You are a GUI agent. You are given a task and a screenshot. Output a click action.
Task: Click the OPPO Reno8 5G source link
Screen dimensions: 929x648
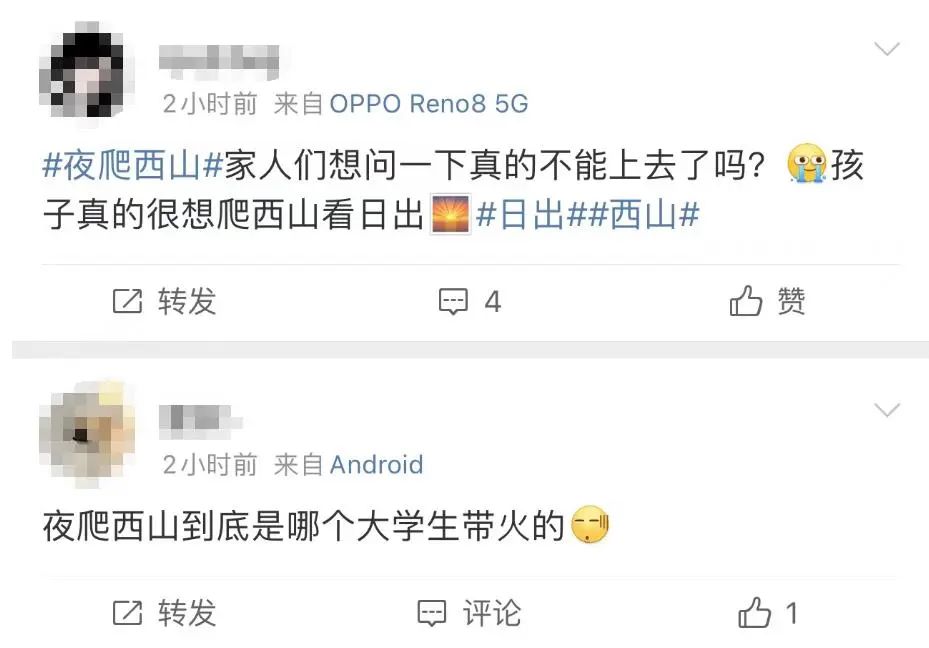tap(428, 103)
